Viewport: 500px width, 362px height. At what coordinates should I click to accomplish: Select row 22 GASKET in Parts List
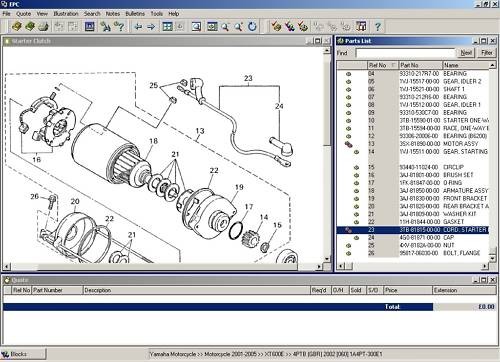click(x=413, y=222)
